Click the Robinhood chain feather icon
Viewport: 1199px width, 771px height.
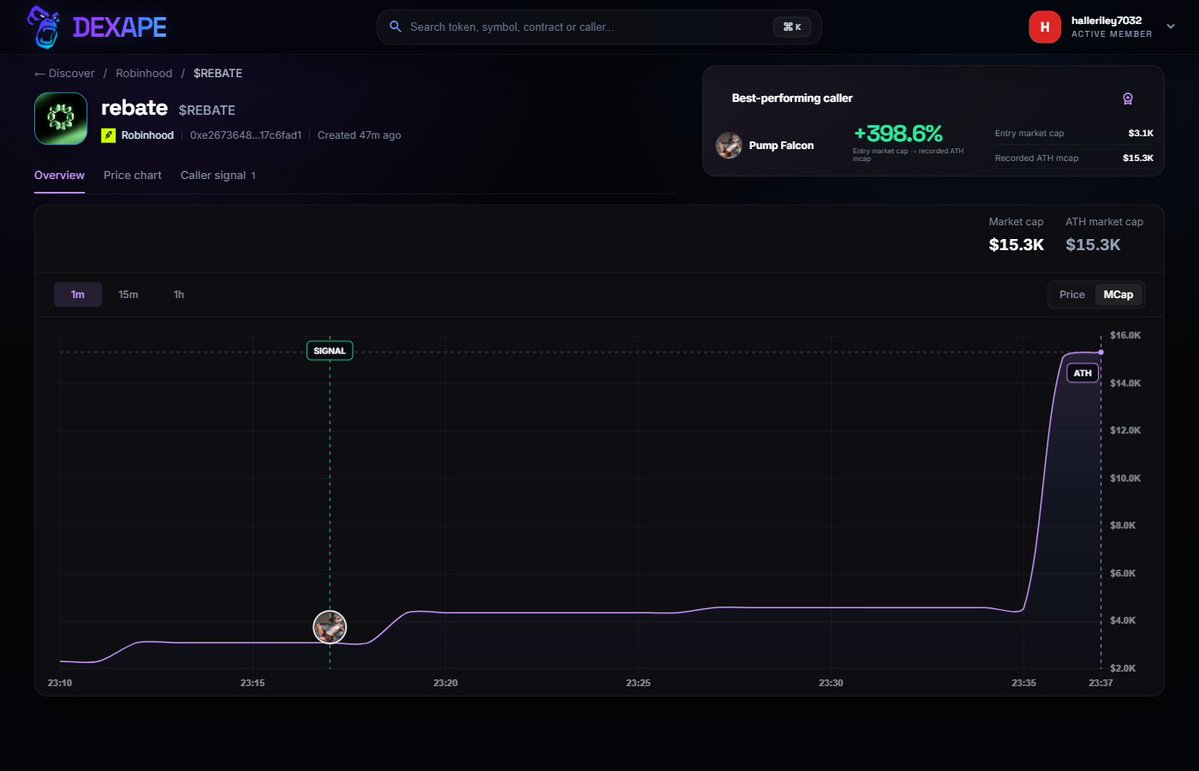pos(109,135)
